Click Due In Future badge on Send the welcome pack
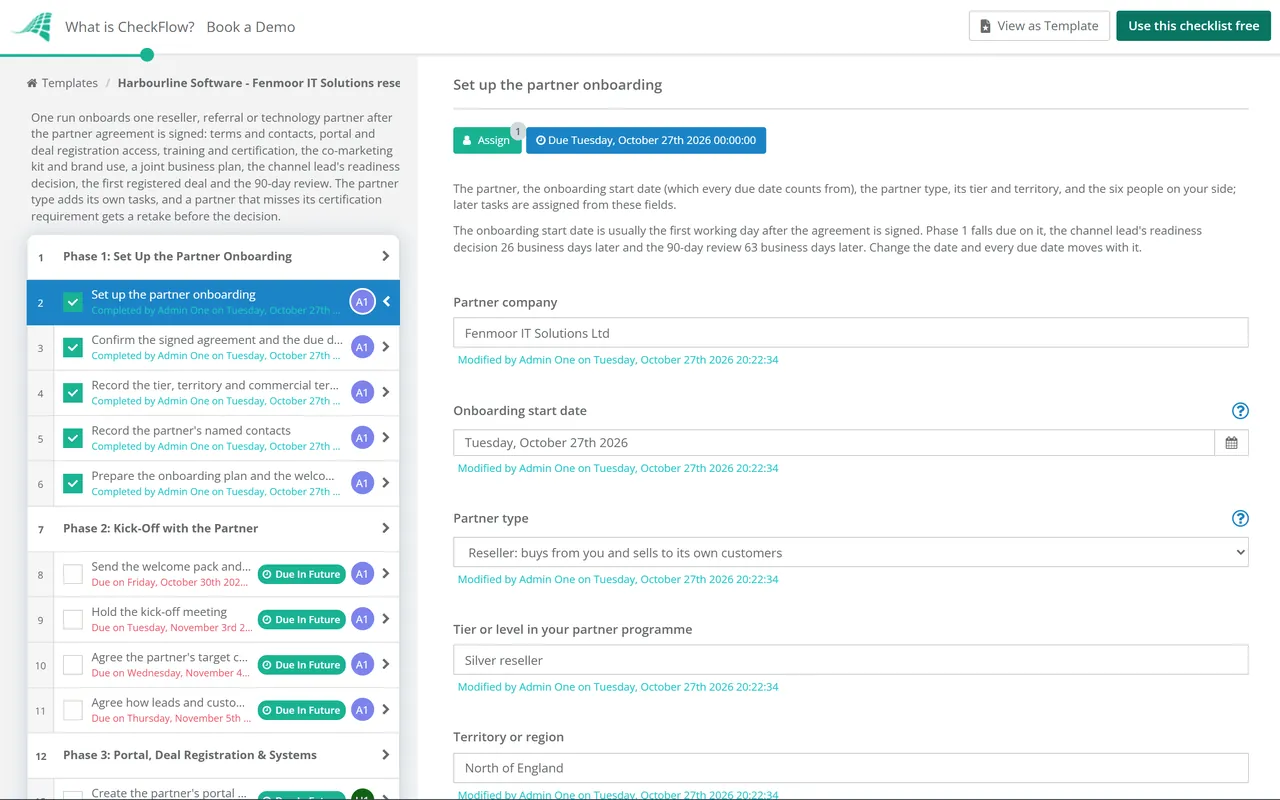Viewport: 1280px width, 800px height. 302,574
